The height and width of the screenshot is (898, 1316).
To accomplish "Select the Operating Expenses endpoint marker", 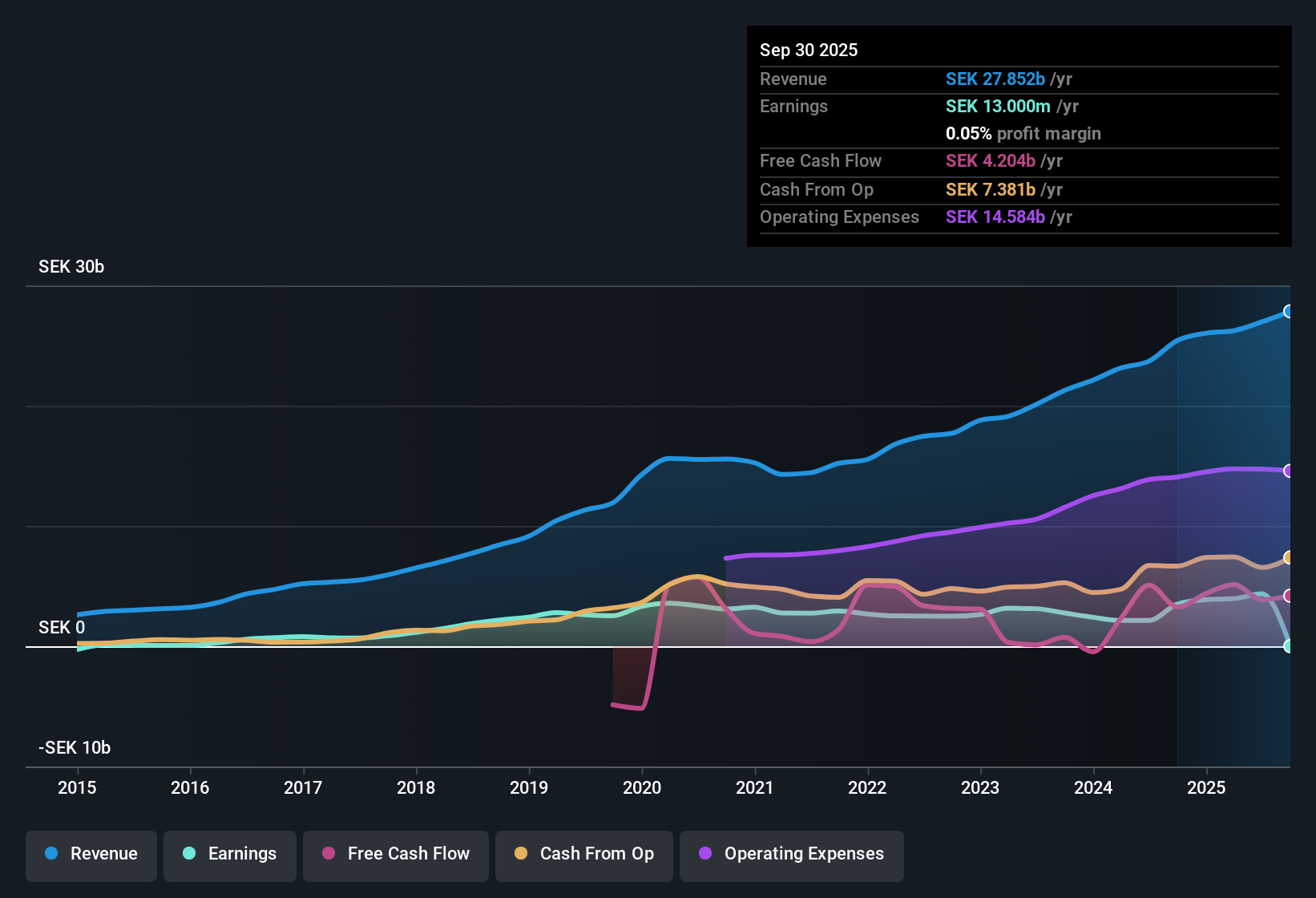I will click(1289, 470).
